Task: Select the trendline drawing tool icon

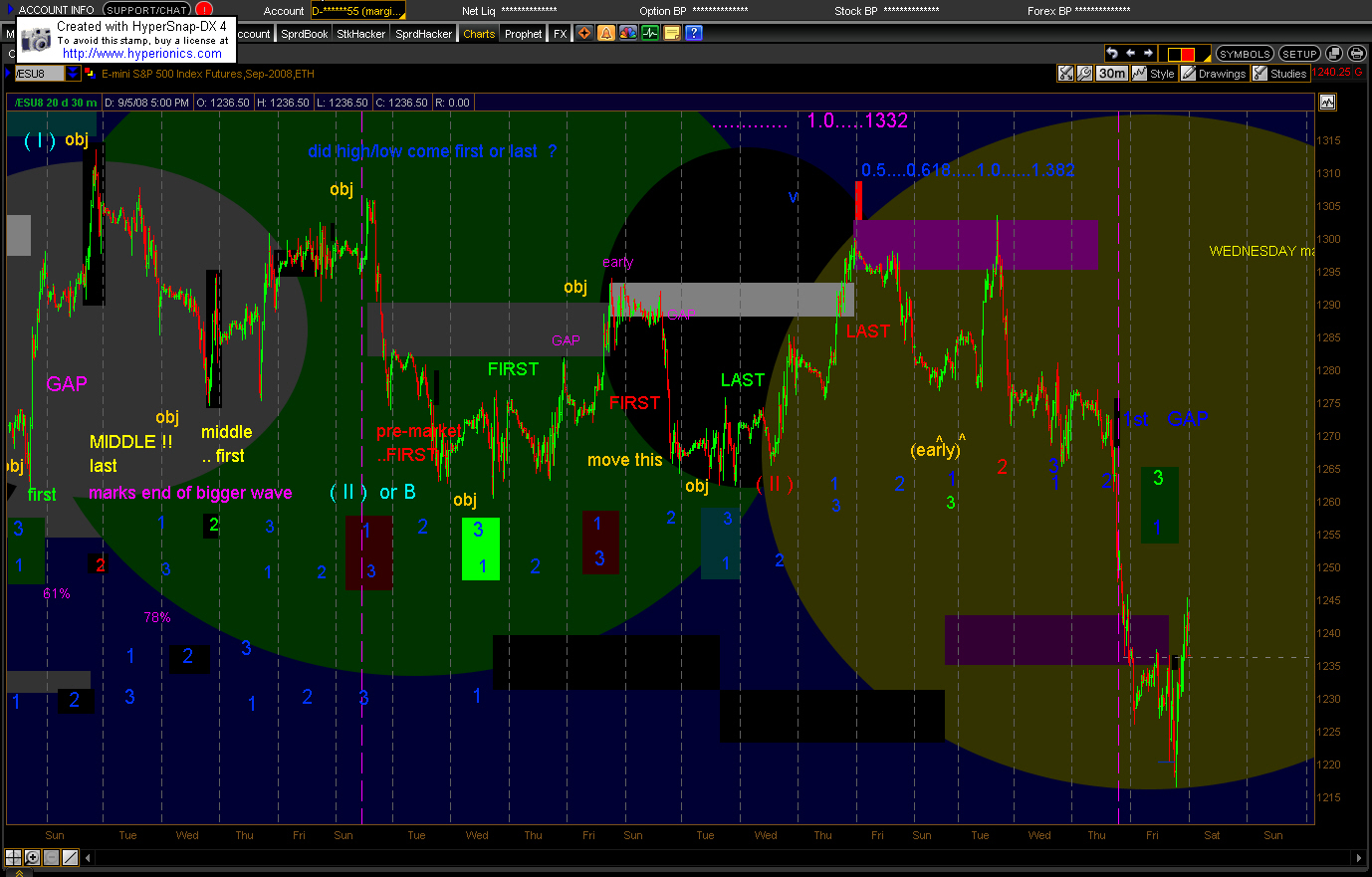Action: pyautogui.click(x=70, y=857)
